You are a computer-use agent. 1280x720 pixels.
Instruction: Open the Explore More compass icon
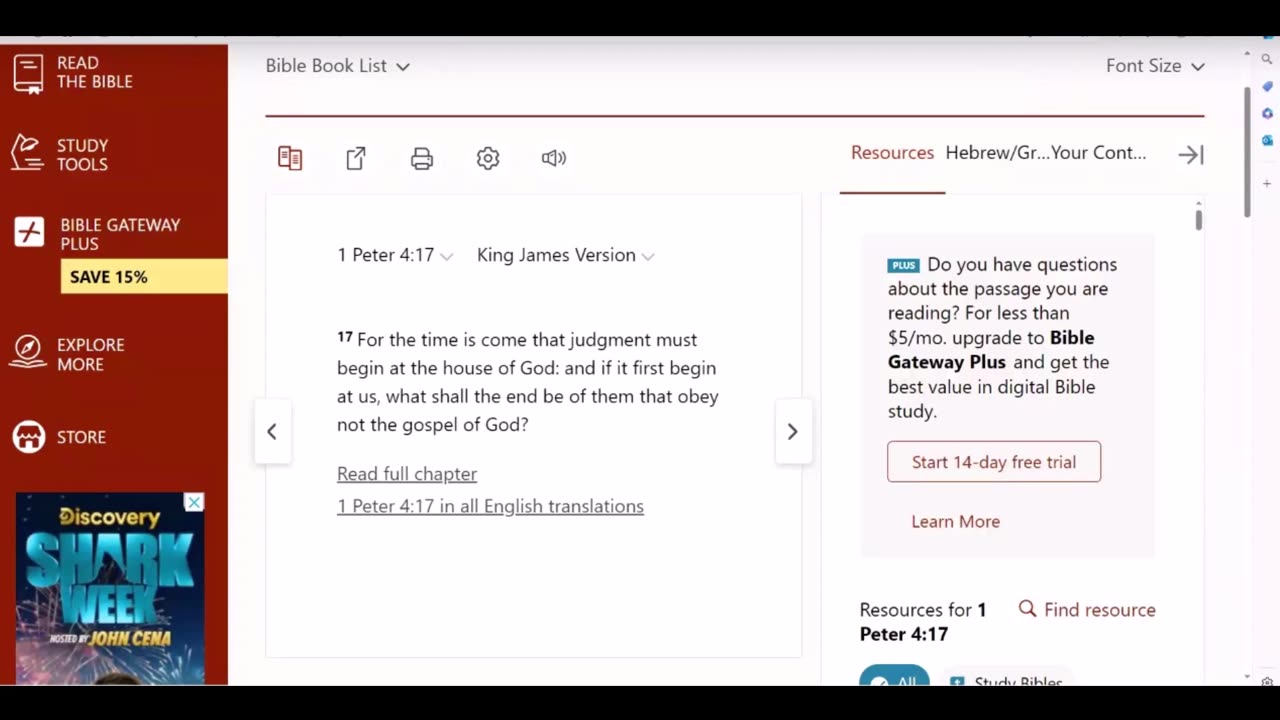tap(29, 352)
